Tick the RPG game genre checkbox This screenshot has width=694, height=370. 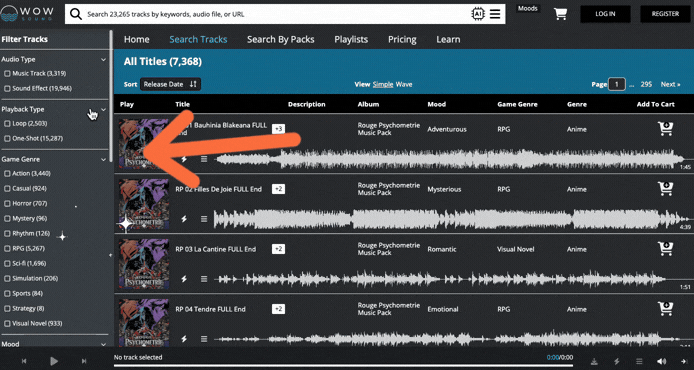coord(7,248)
